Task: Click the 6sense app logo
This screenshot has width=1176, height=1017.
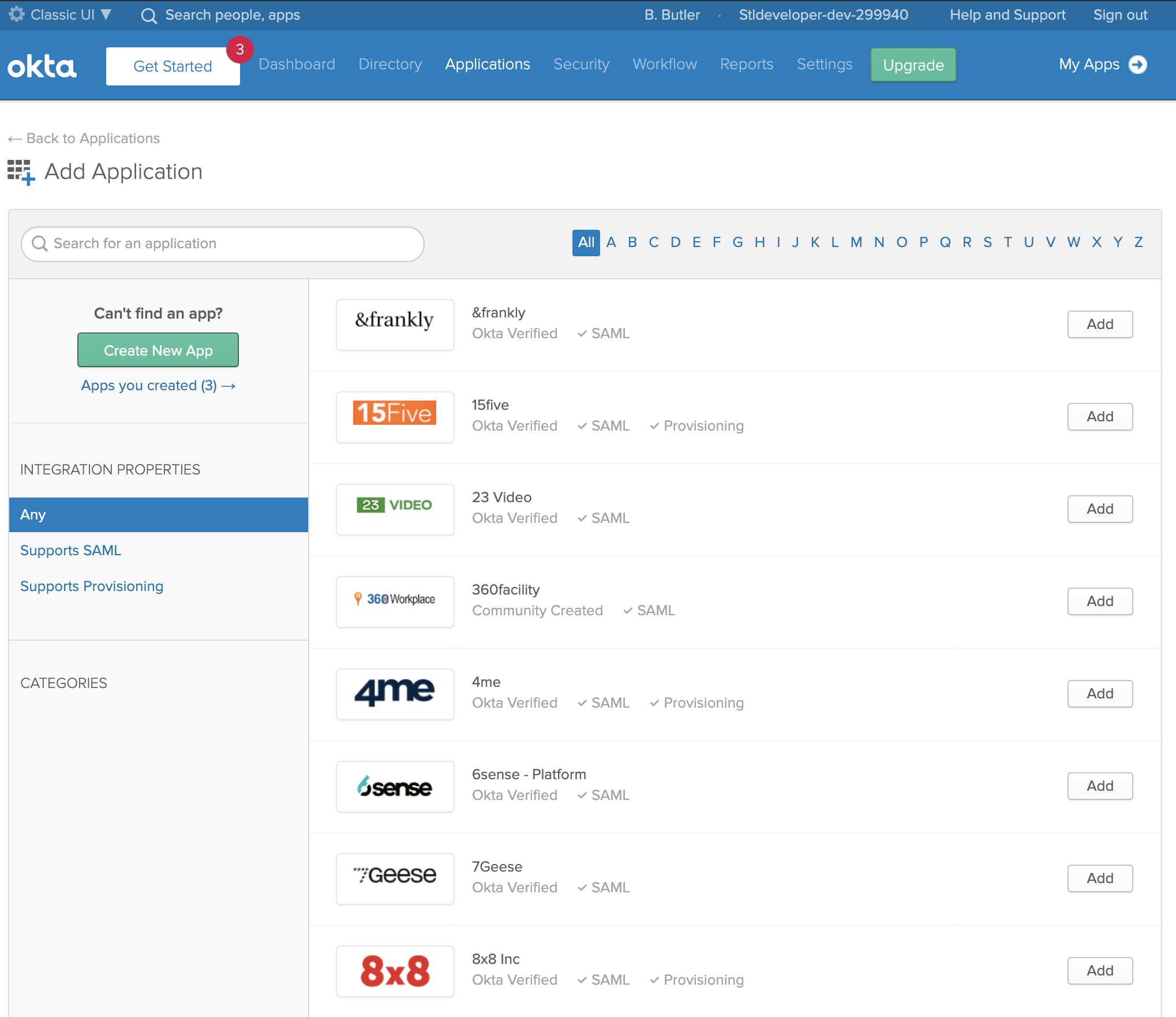Action: [395, 786]
